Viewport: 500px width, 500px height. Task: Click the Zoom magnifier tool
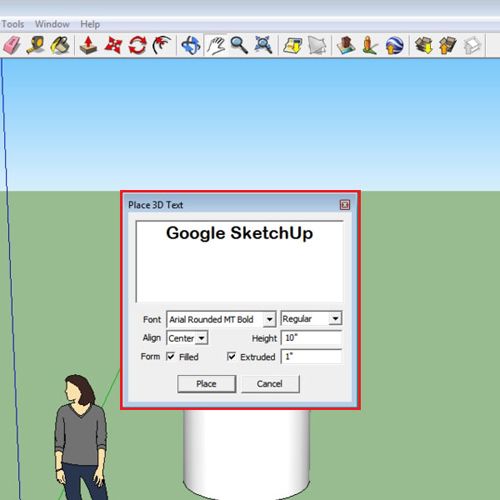pos(239,45)
